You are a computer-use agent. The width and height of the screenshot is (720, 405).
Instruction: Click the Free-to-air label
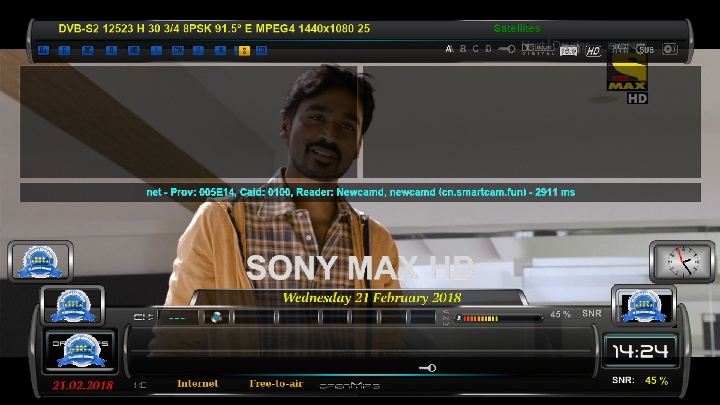click(x=273, y=384)
